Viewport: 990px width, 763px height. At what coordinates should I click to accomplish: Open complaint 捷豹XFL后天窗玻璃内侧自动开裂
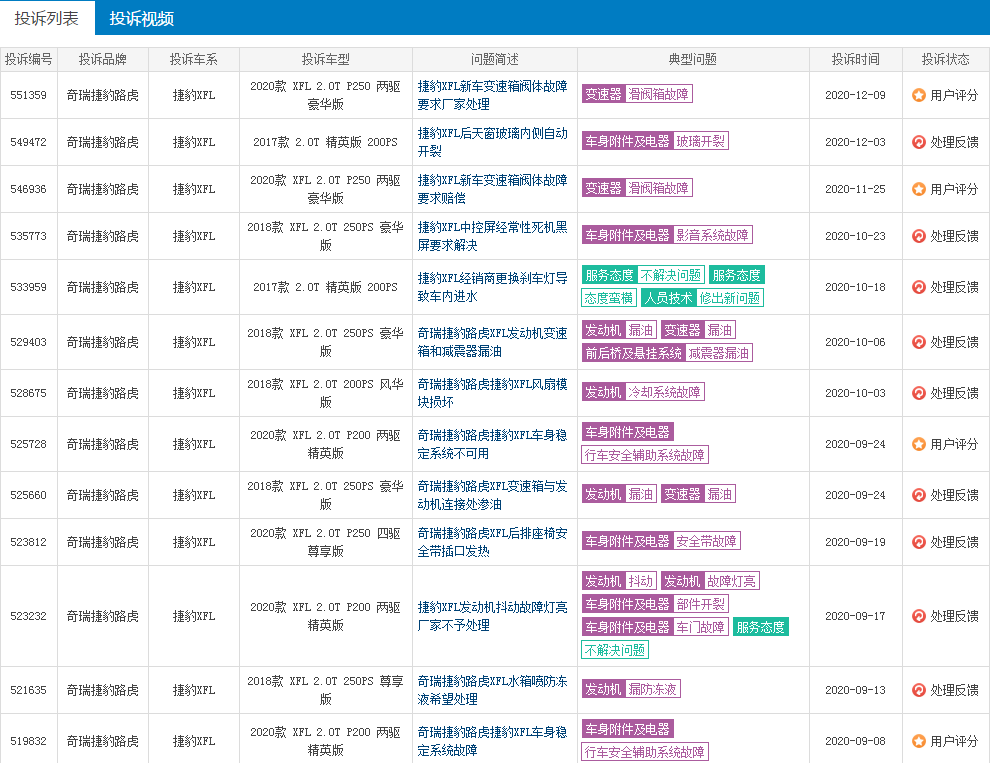(x=492, y=142)
